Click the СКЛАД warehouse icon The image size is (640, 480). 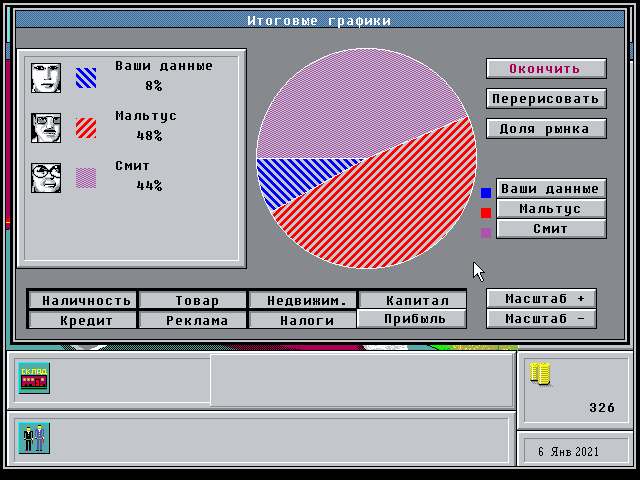pos(34,378)
